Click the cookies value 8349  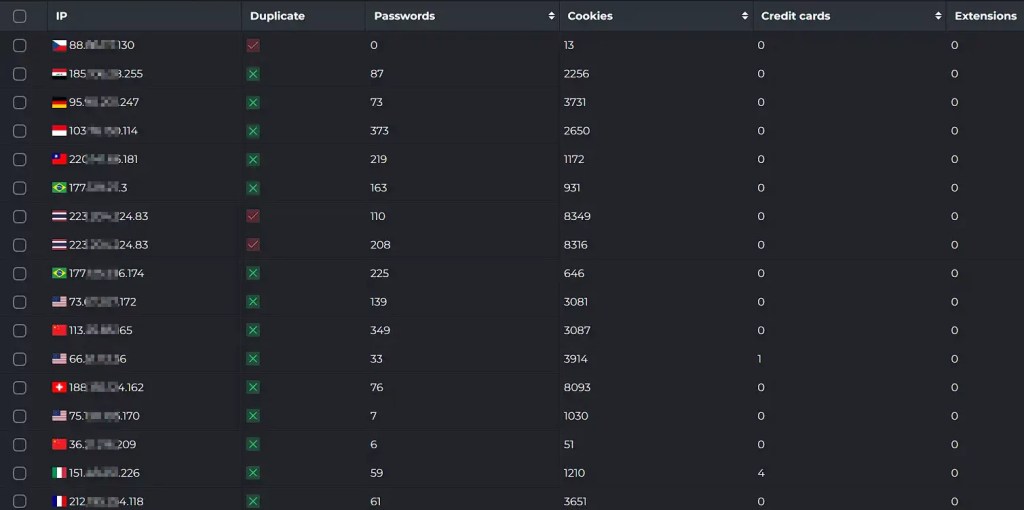point(577,216)
